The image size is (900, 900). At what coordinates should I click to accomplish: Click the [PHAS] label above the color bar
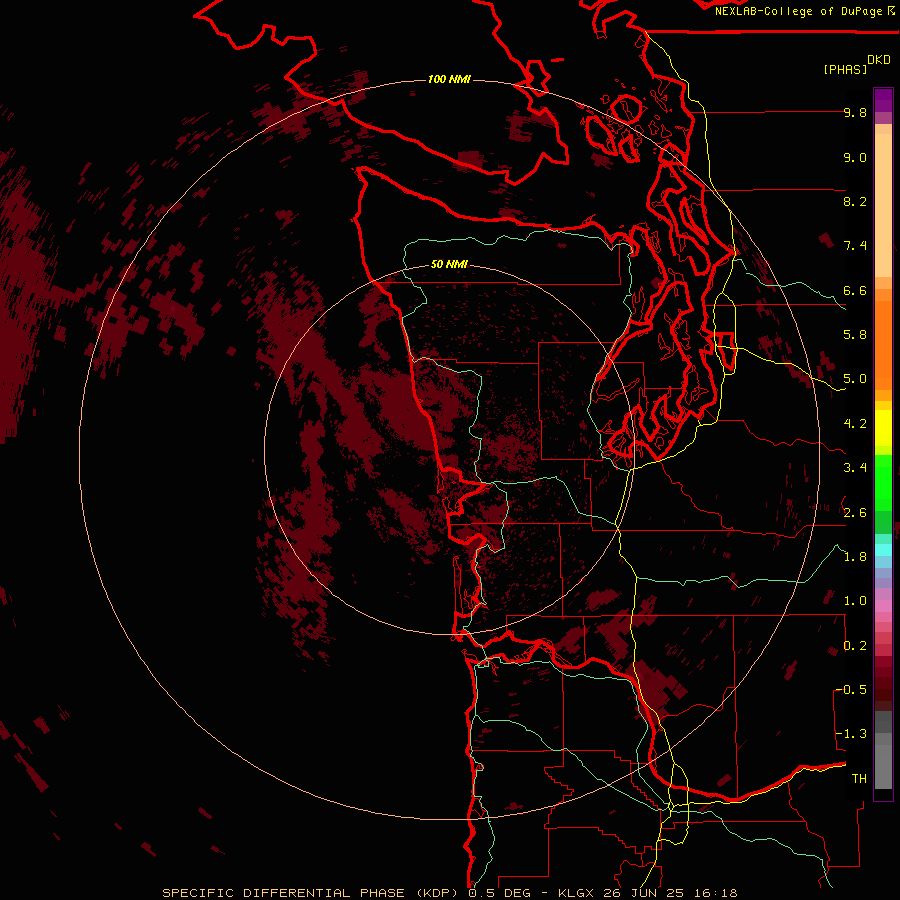[845, 69]
